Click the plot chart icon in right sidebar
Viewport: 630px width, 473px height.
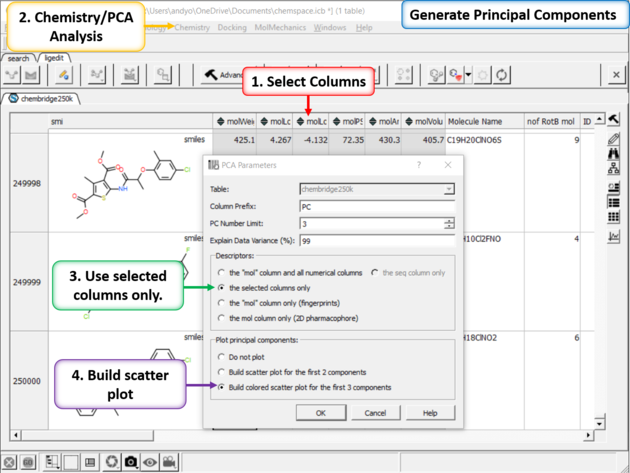tap(614, 235)
